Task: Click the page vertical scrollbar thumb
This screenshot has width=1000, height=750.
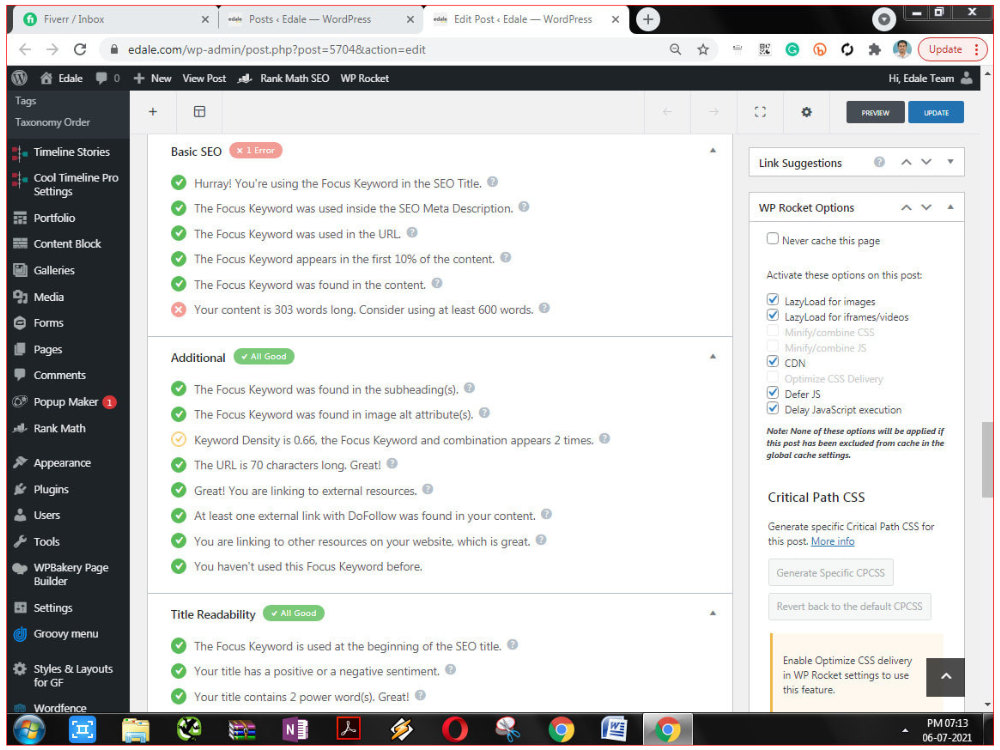Action: point(987,459)
